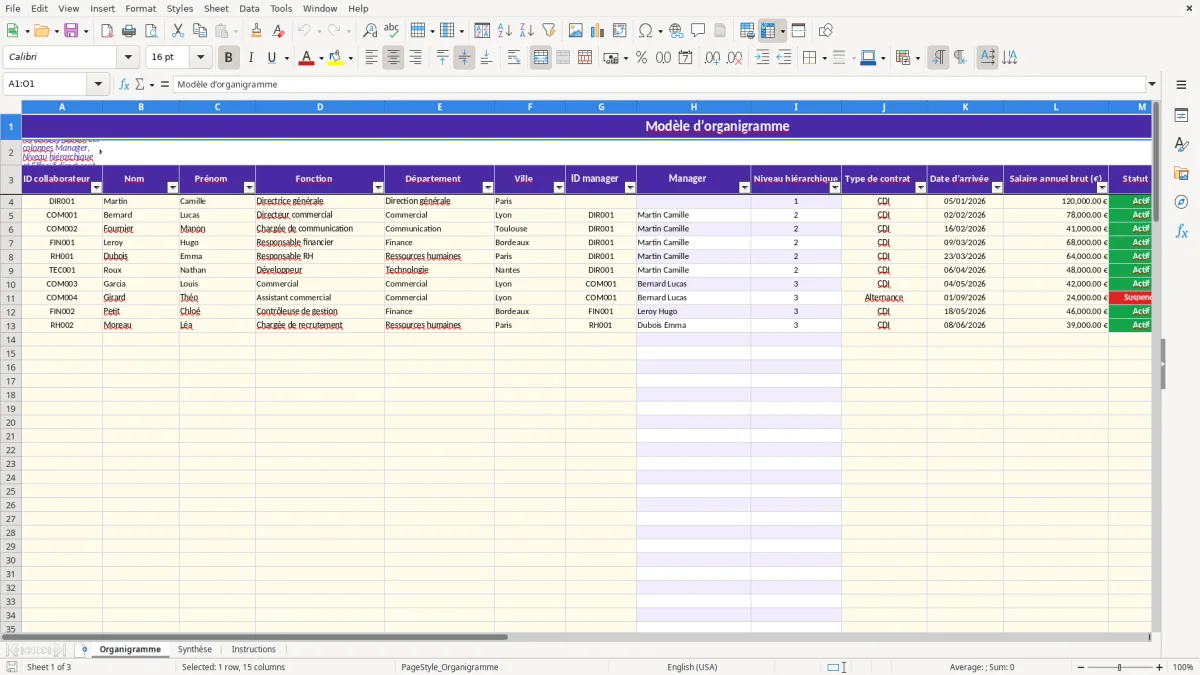Run the Spelling check icon
Image resolution: width=1200 pixels, height=675 pixels.
(x=392, y=31)
